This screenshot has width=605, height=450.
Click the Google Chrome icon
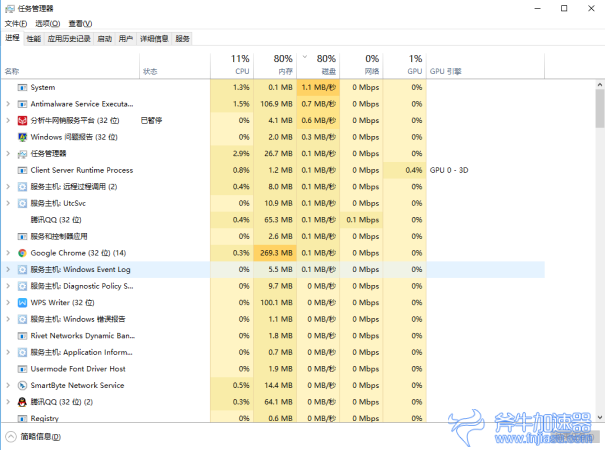22,253
